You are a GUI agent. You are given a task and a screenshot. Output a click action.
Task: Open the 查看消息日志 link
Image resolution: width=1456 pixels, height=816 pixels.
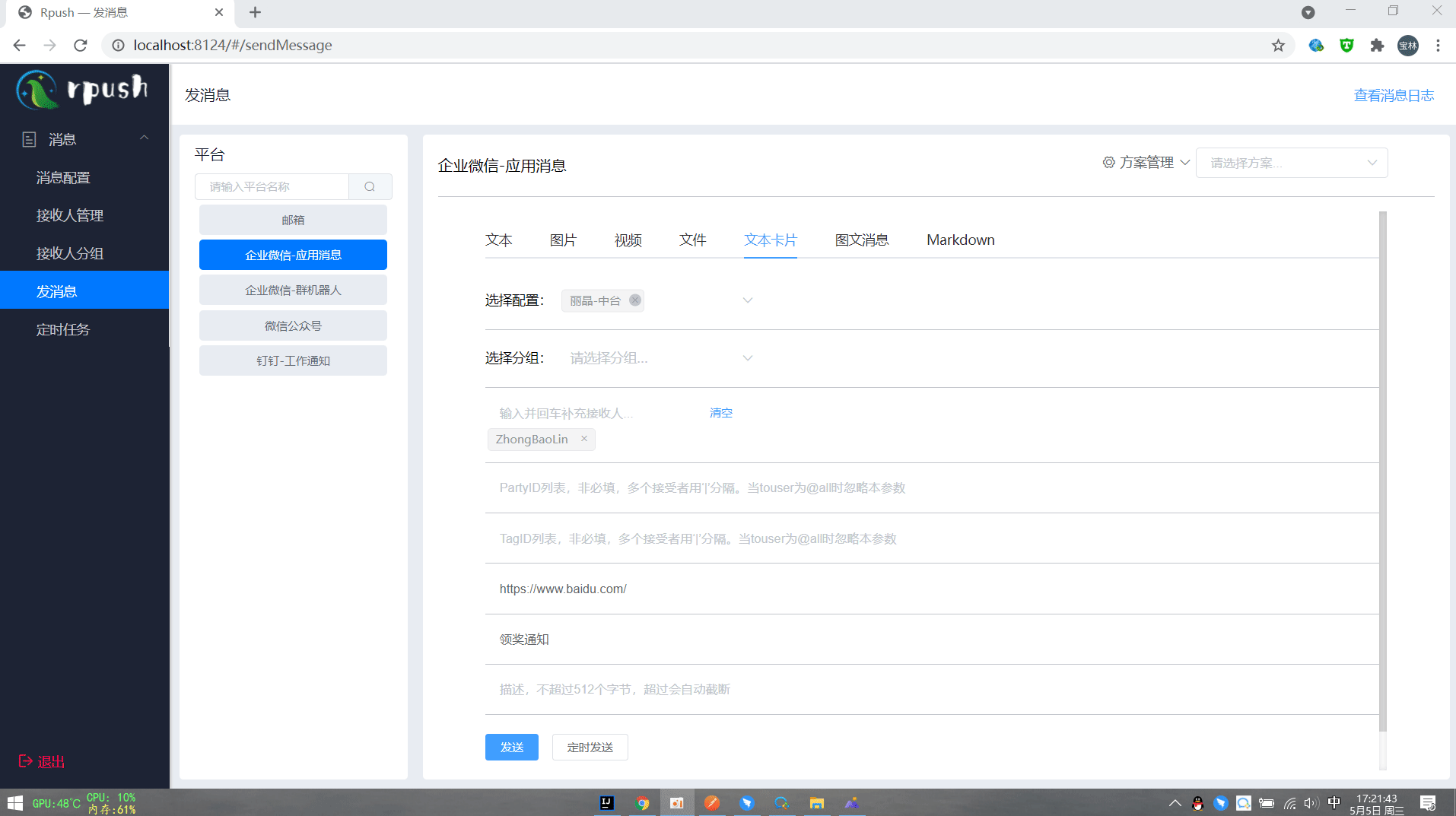point(1394,94)
